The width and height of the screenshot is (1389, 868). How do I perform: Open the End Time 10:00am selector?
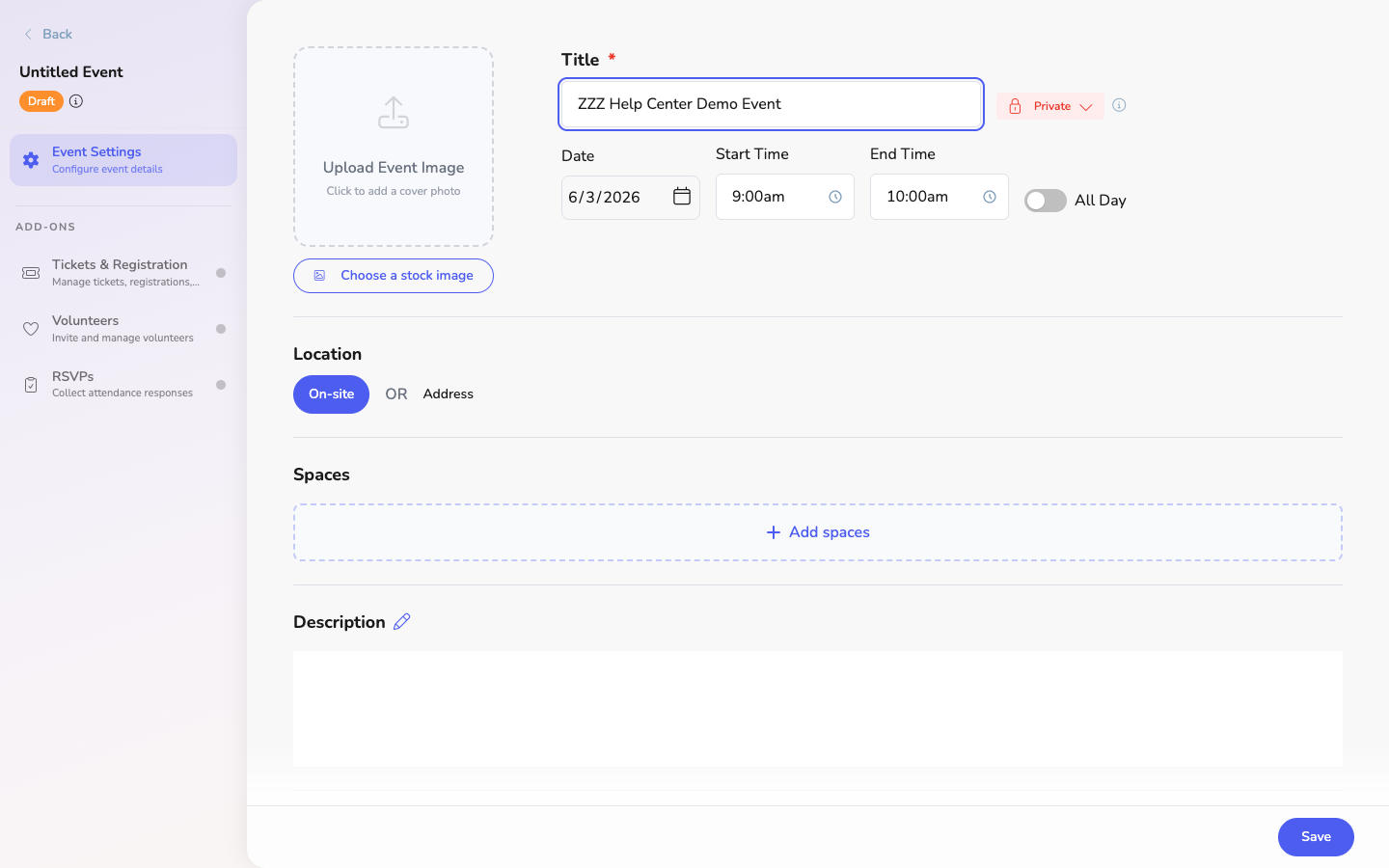(940, 197)
